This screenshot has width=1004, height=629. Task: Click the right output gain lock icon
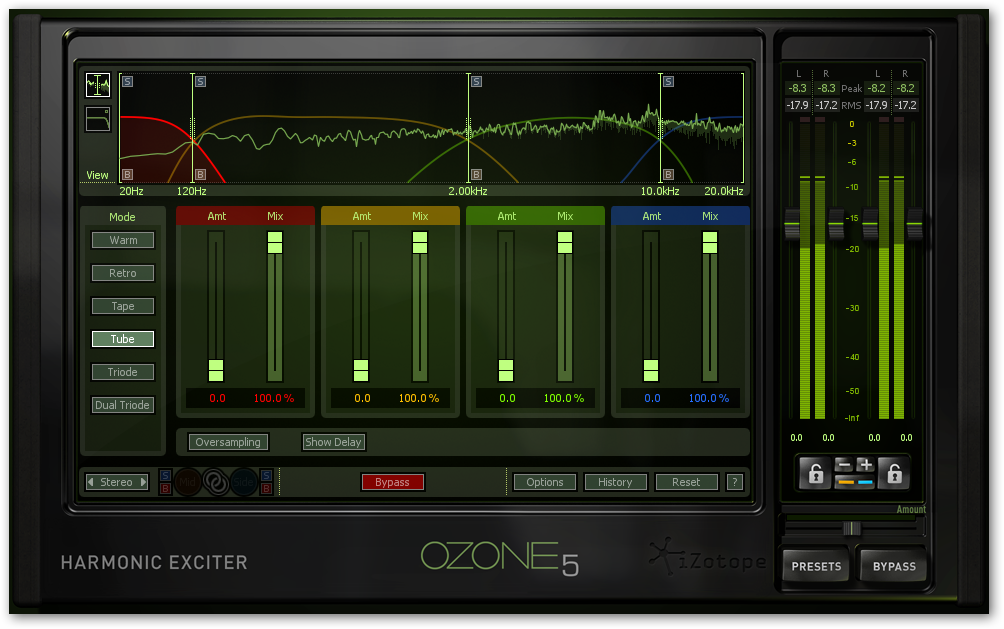click(893, 474)
